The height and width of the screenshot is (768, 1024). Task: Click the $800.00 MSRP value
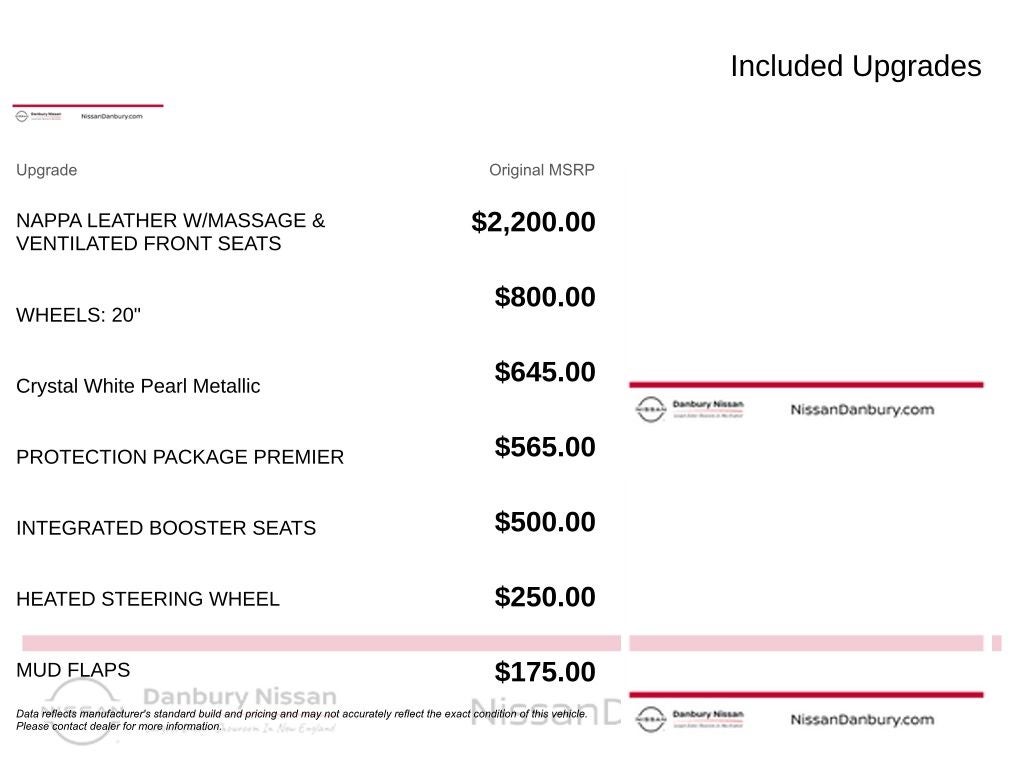click(545, 297)
